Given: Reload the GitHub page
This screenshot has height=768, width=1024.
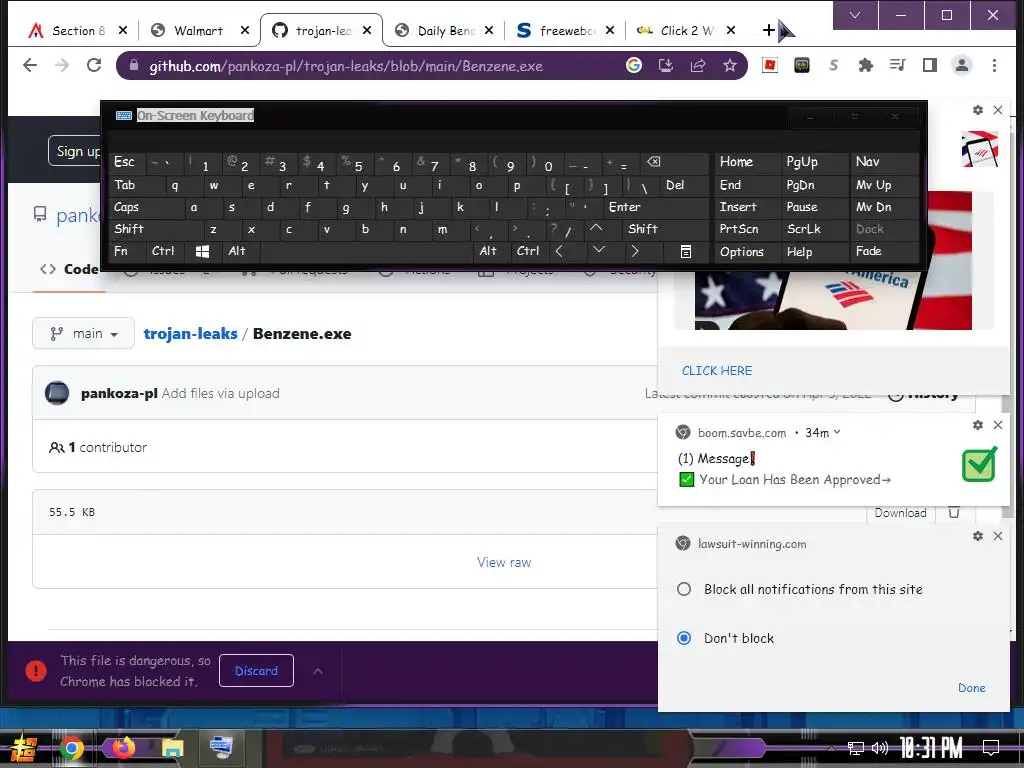Looking at the screenshot, I should point(94,65).
